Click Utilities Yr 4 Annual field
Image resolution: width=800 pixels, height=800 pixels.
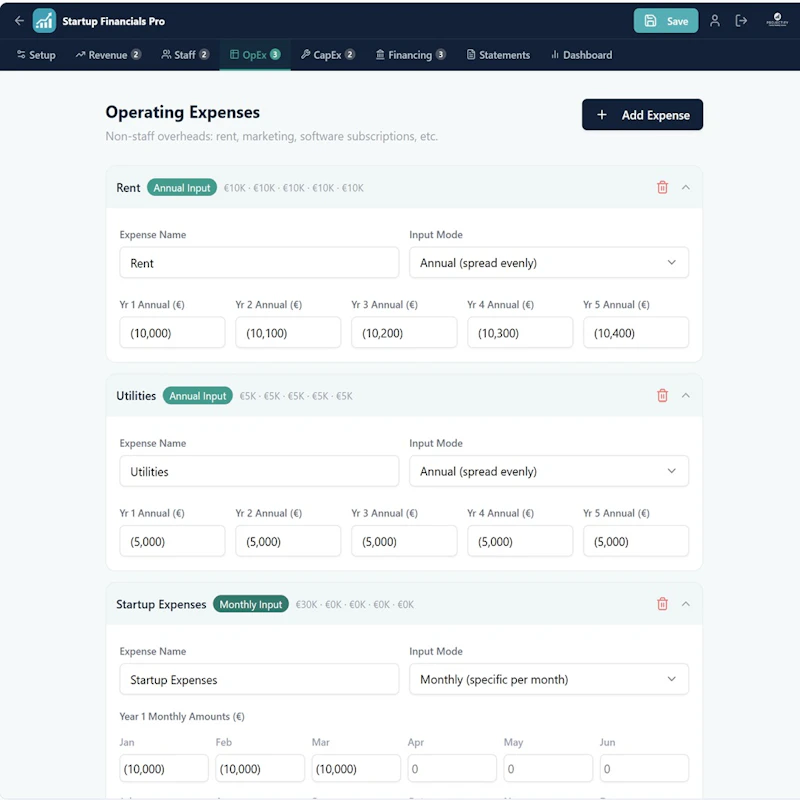pos(520,541)
